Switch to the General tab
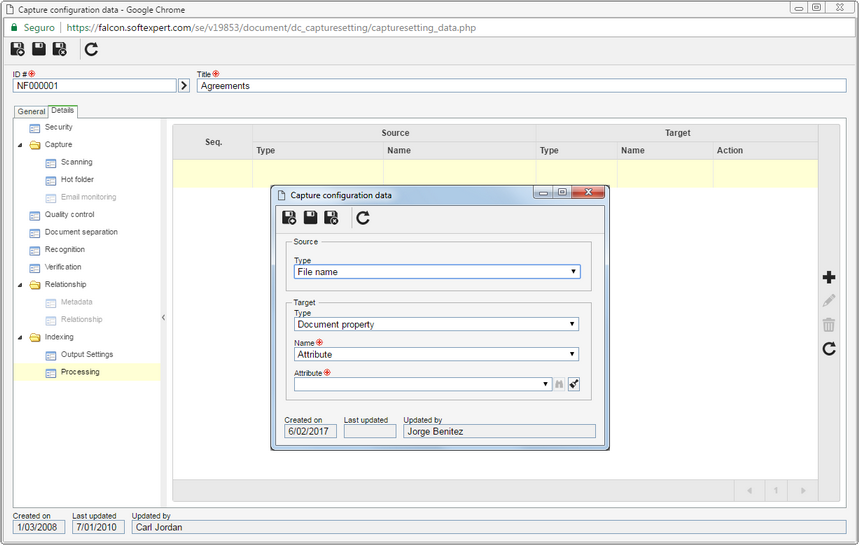The image size is (860, 546). [x=31, y=111]
